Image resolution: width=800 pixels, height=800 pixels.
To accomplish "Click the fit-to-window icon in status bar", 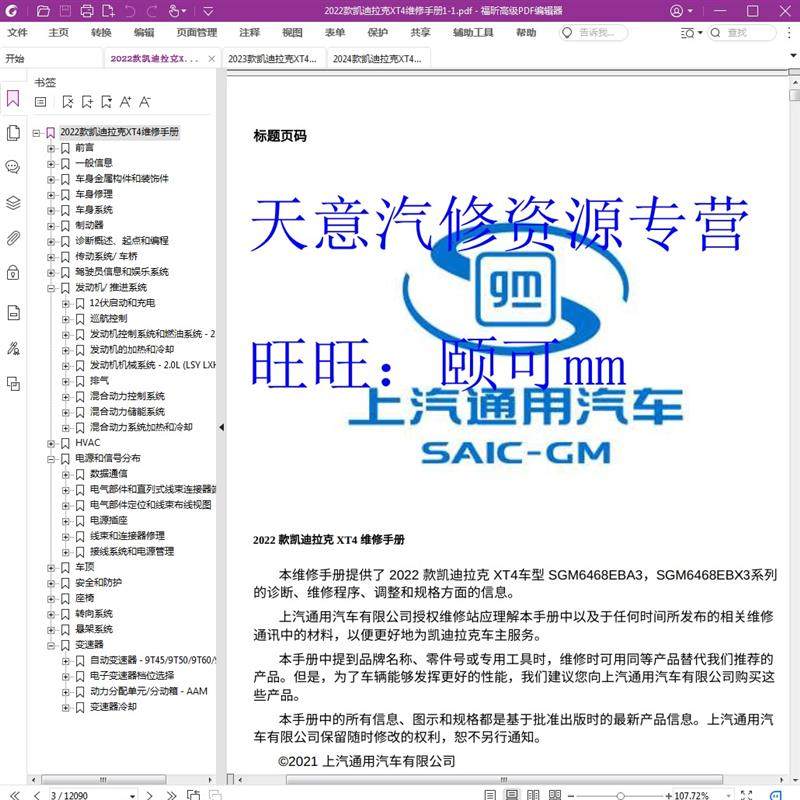I will [745, 792].
